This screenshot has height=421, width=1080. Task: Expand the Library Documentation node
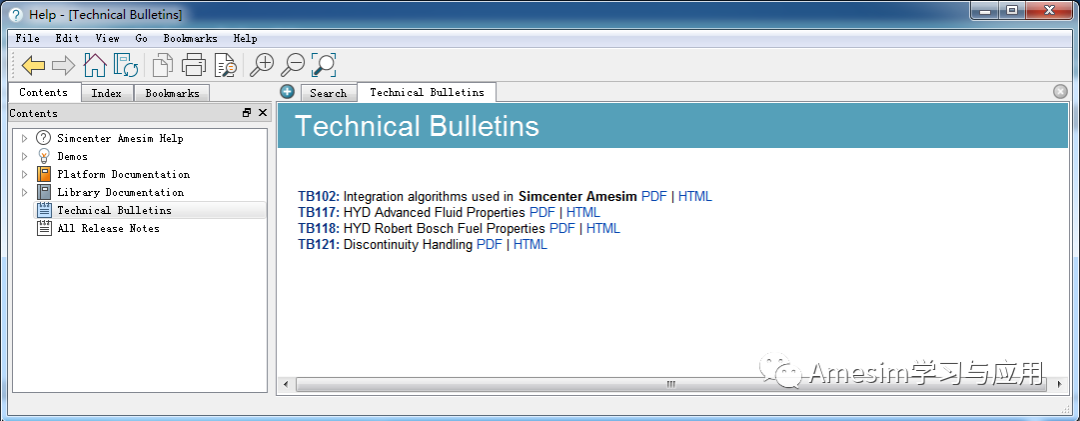point(25,192)
